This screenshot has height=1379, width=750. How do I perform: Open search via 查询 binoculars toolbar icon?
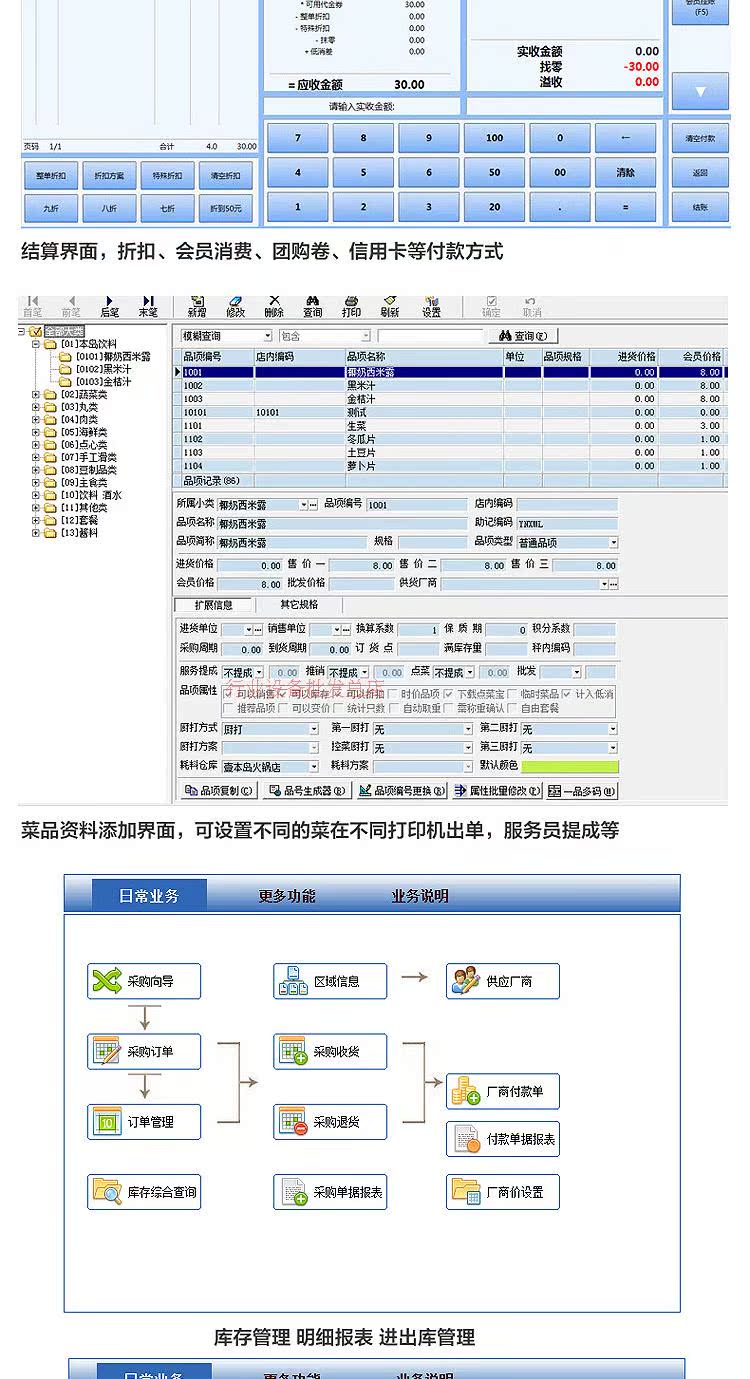[x=313, y=306]
